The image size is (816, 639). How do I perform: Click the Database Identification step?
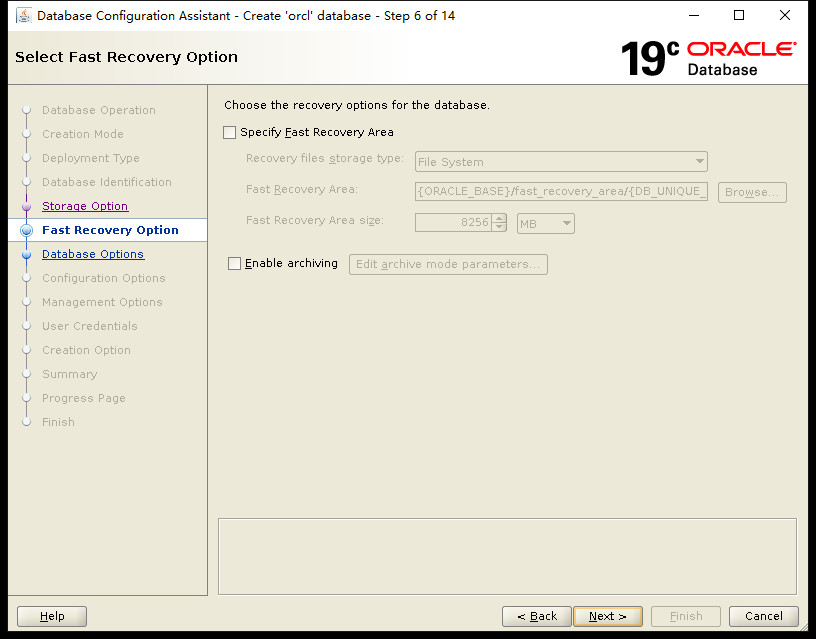click(107, 182)
